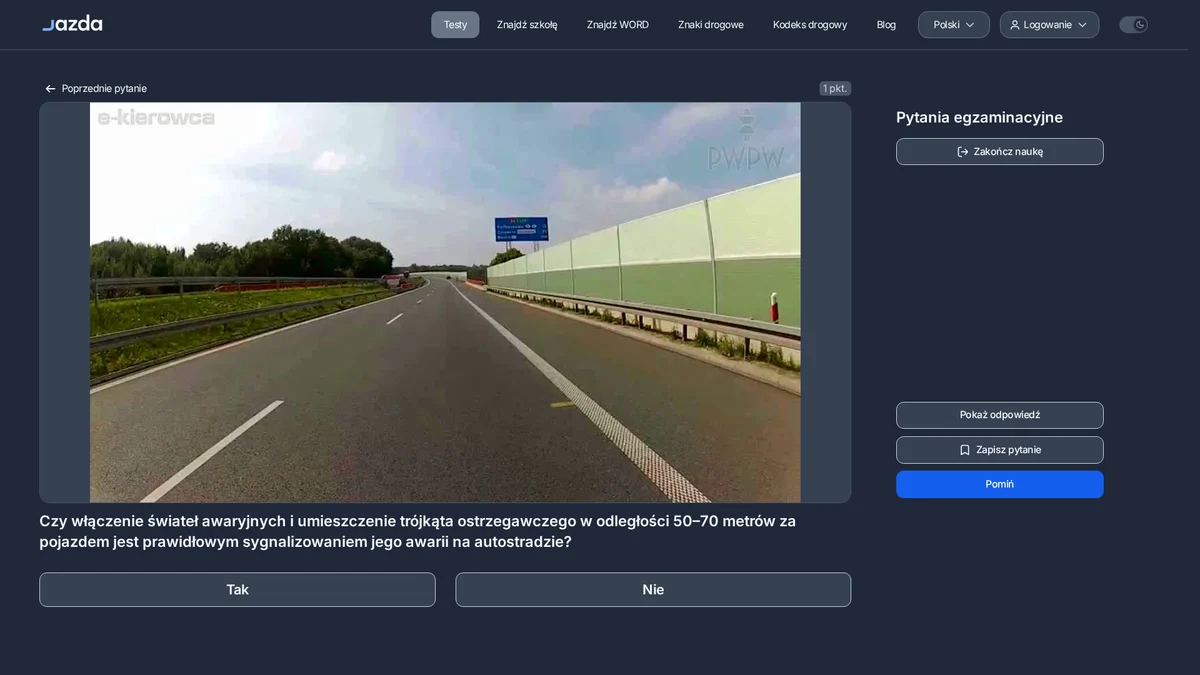Image resolution: width=1200 pixels, height=675 pixels.
Task: Click the 1 pkt. points badge
Action: (835, 89)
